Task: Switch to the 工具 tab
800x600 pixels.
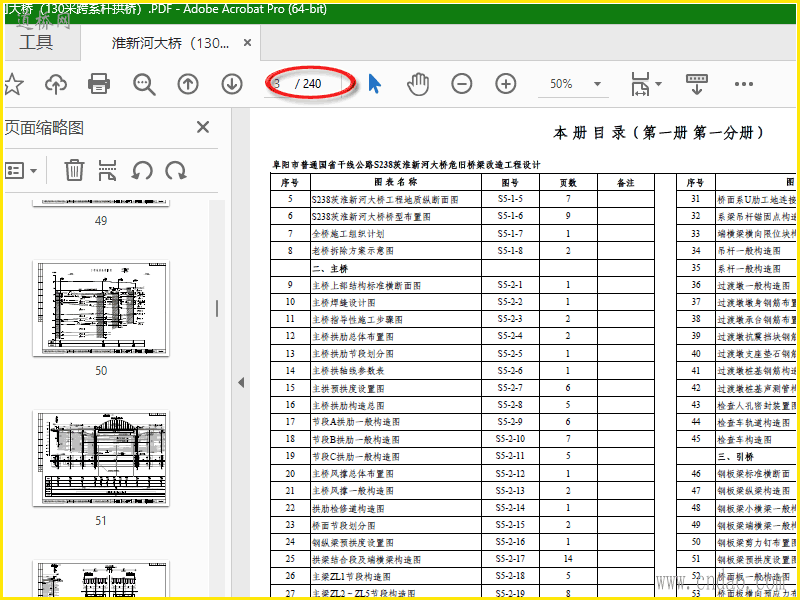Action: click(x=36, y=42)
